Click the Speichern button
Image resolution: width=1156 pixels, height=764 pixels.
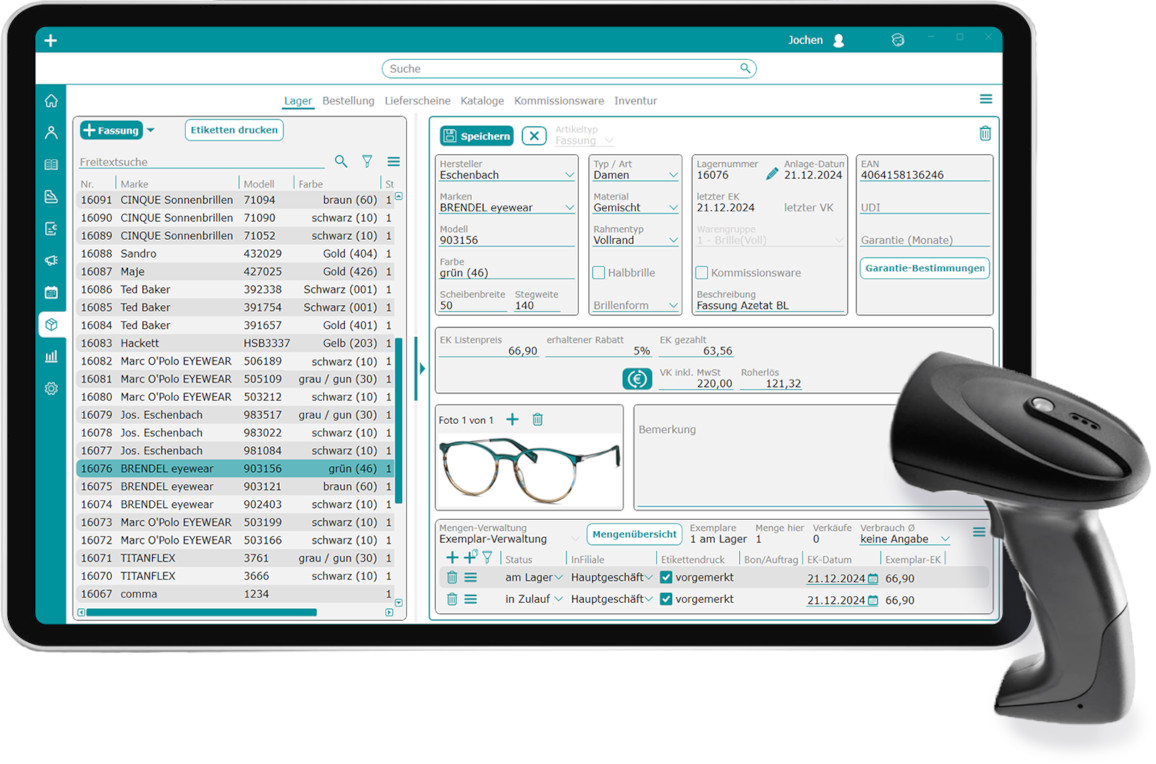click(477, 136)
